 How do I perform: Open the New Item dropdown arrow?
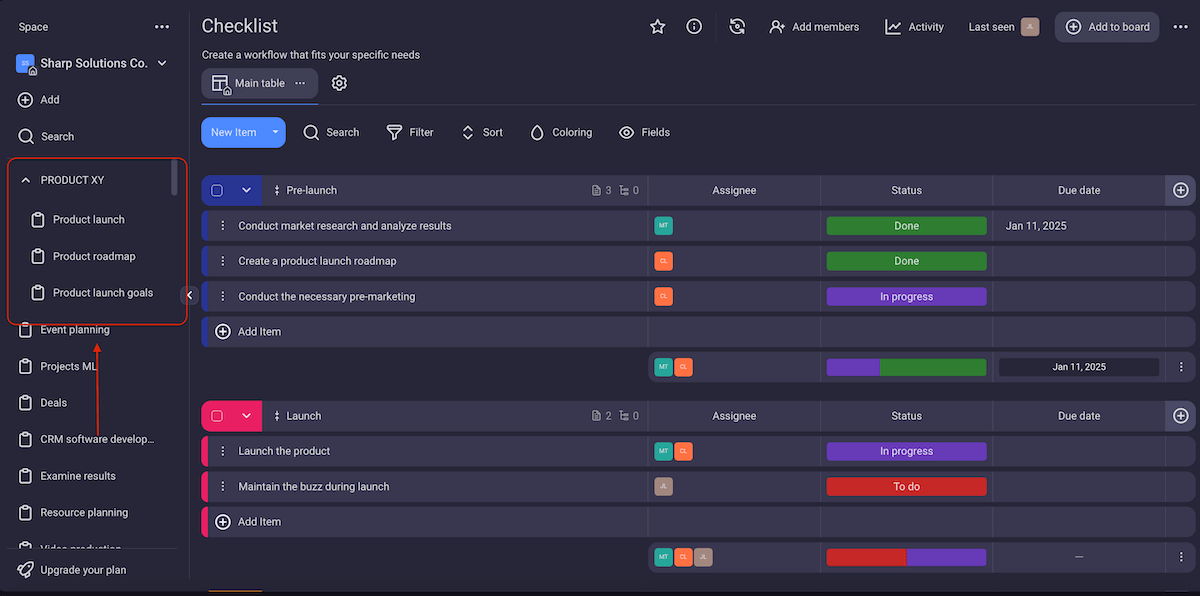[x=275, y=132]
